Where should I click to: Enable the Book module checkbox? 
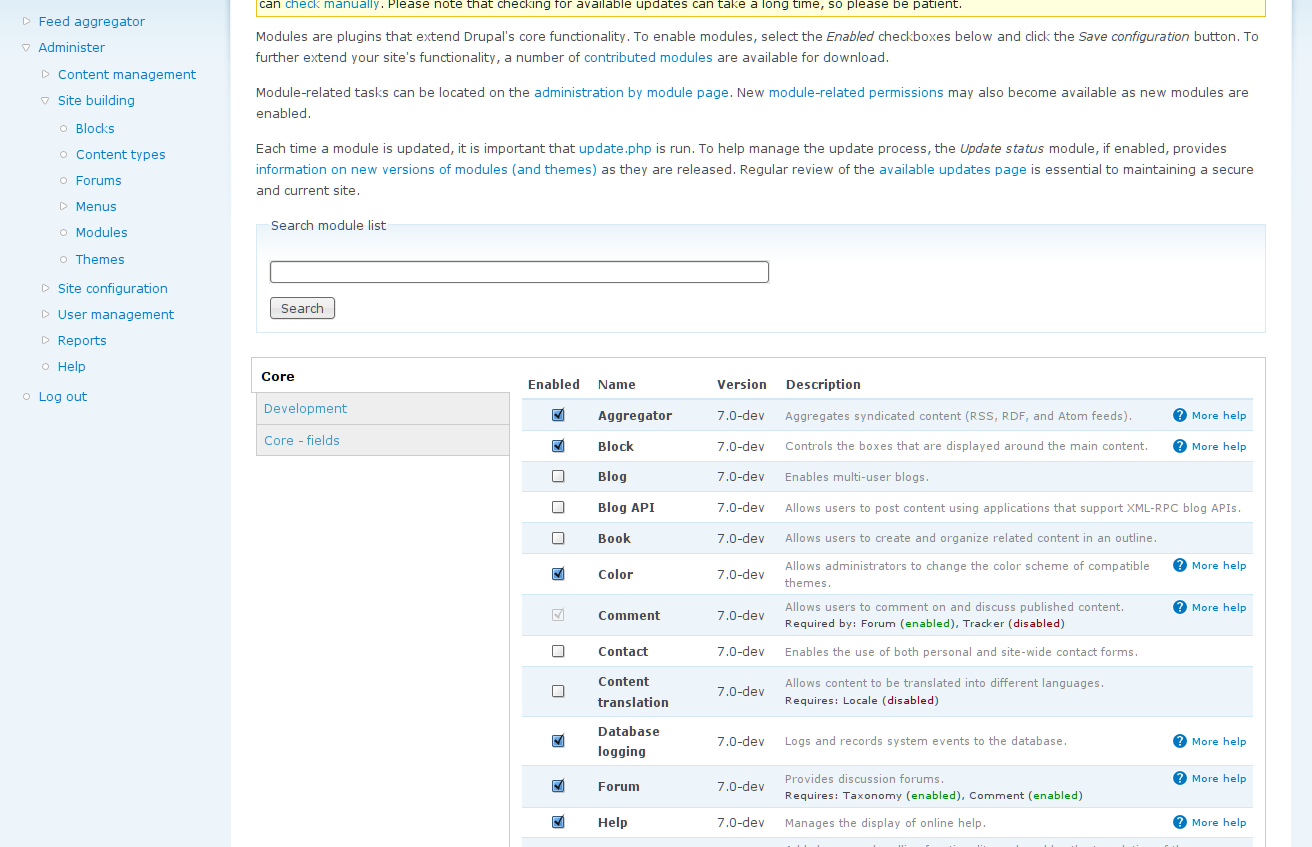(x=558, y=538)
